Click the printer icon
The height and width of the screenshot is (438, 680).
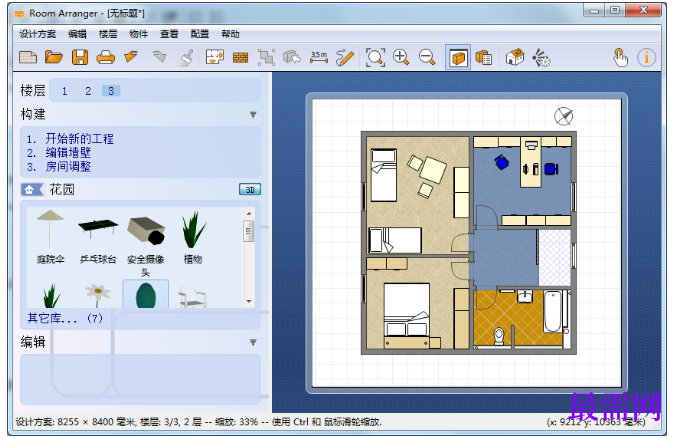click(105, 57)
